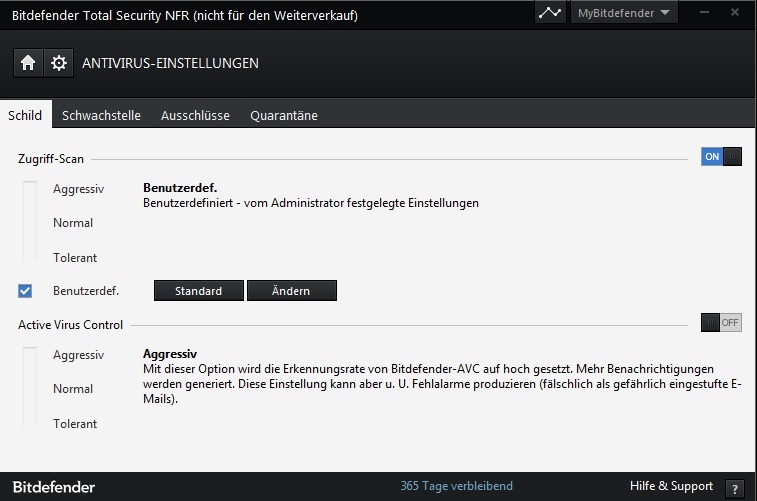Click the Active Virus Control section label
Image resolution: width=757 pixels, height=501 pixels.
pos(70,325)
